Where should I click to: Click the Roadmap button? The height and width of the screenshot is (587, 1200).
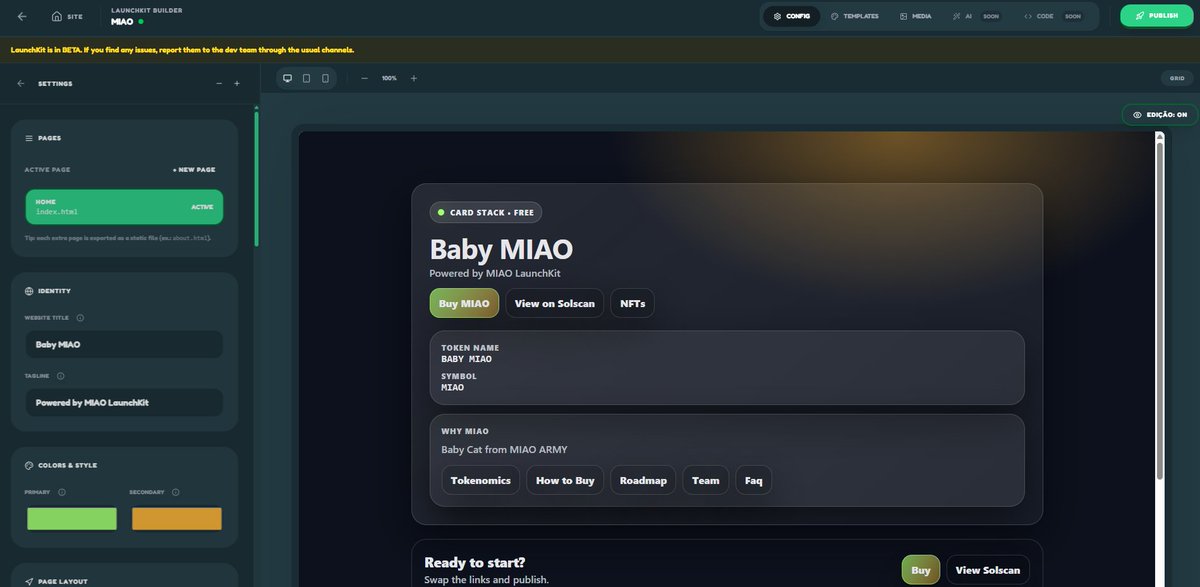point(643,480)
